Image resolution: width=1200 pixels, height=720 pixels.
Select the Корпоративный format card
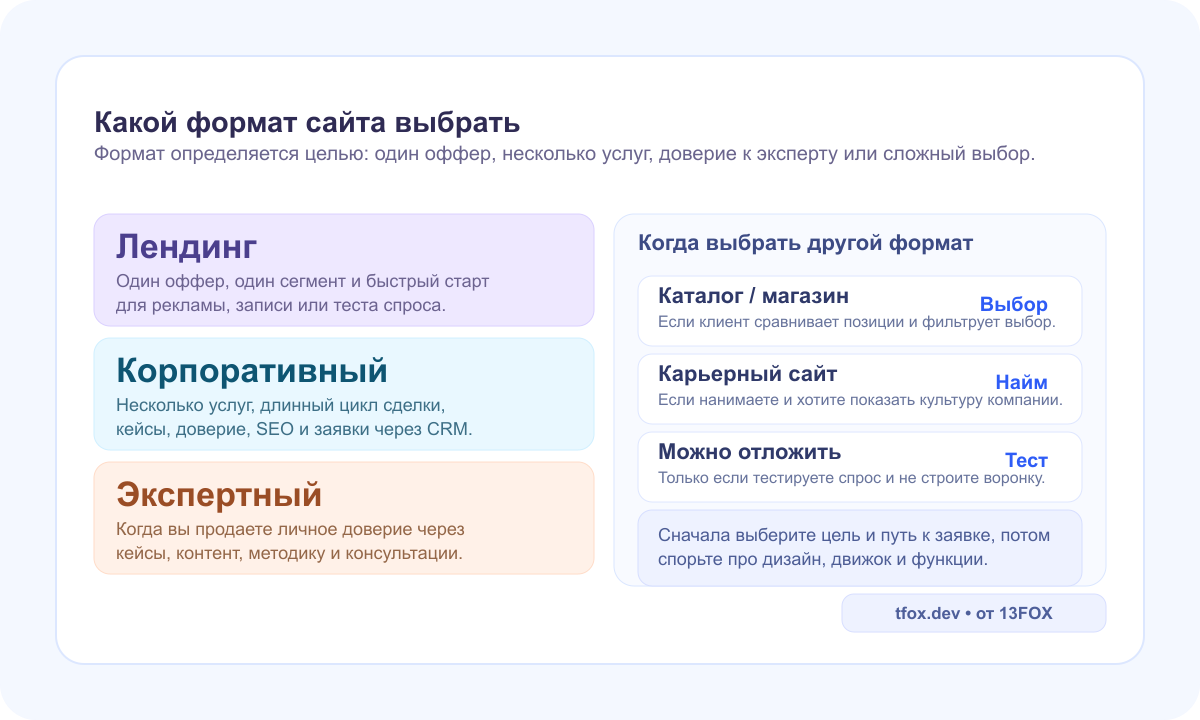coord(344,393)
